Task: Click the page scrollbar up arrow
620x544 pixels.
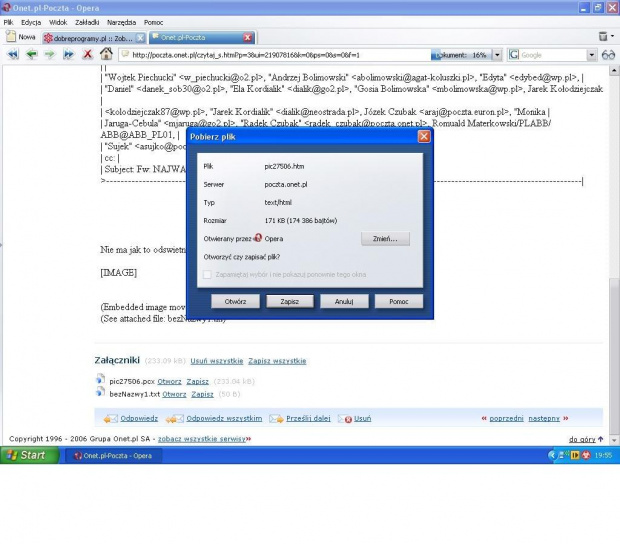Action: coord(614,71)
